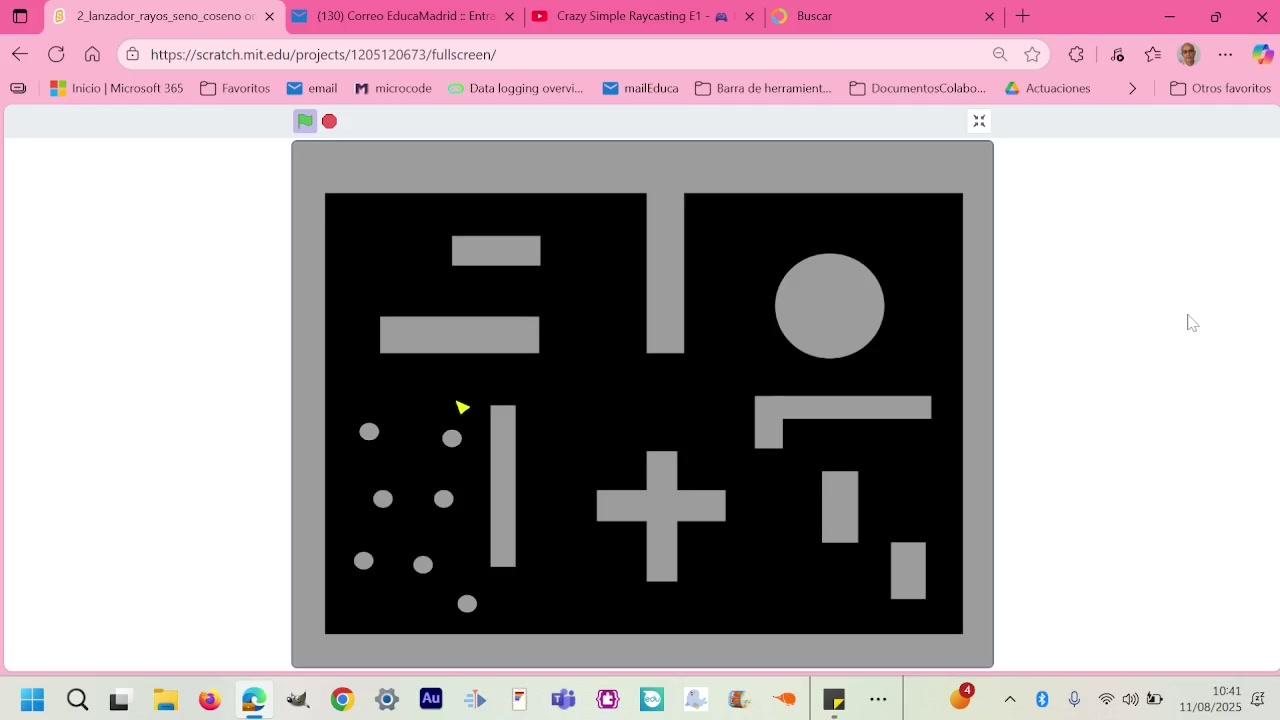
Task: Switch to the Crazy Simple Raycasting tab
Action: (x=643, y=16)
